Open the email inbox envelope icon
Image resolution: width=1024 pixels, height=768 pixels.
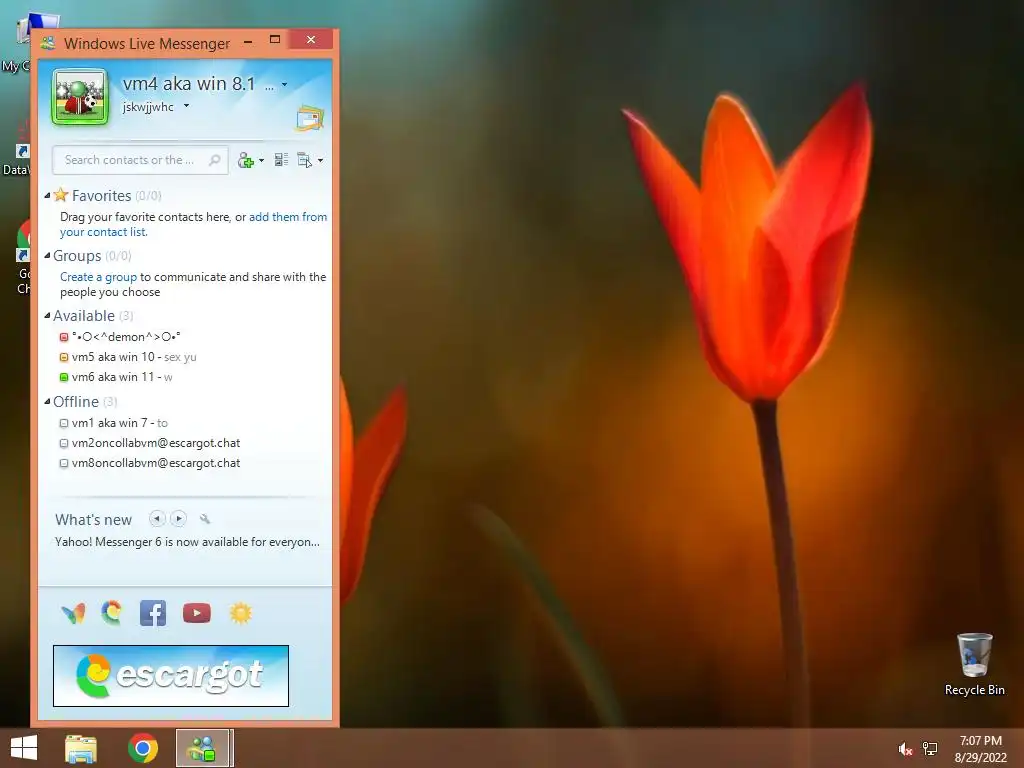(x=310, y=118)
